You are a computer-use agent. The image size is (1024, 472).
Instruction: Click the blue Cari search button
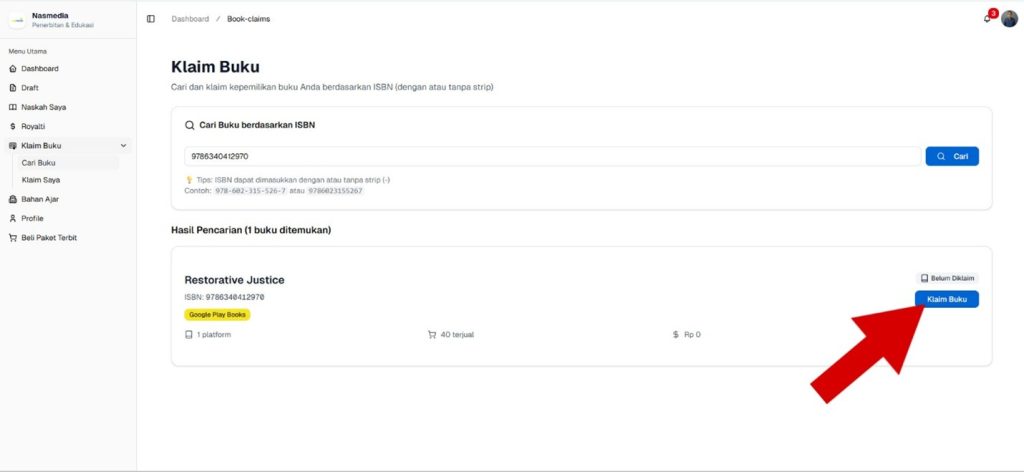pos(952,157)
